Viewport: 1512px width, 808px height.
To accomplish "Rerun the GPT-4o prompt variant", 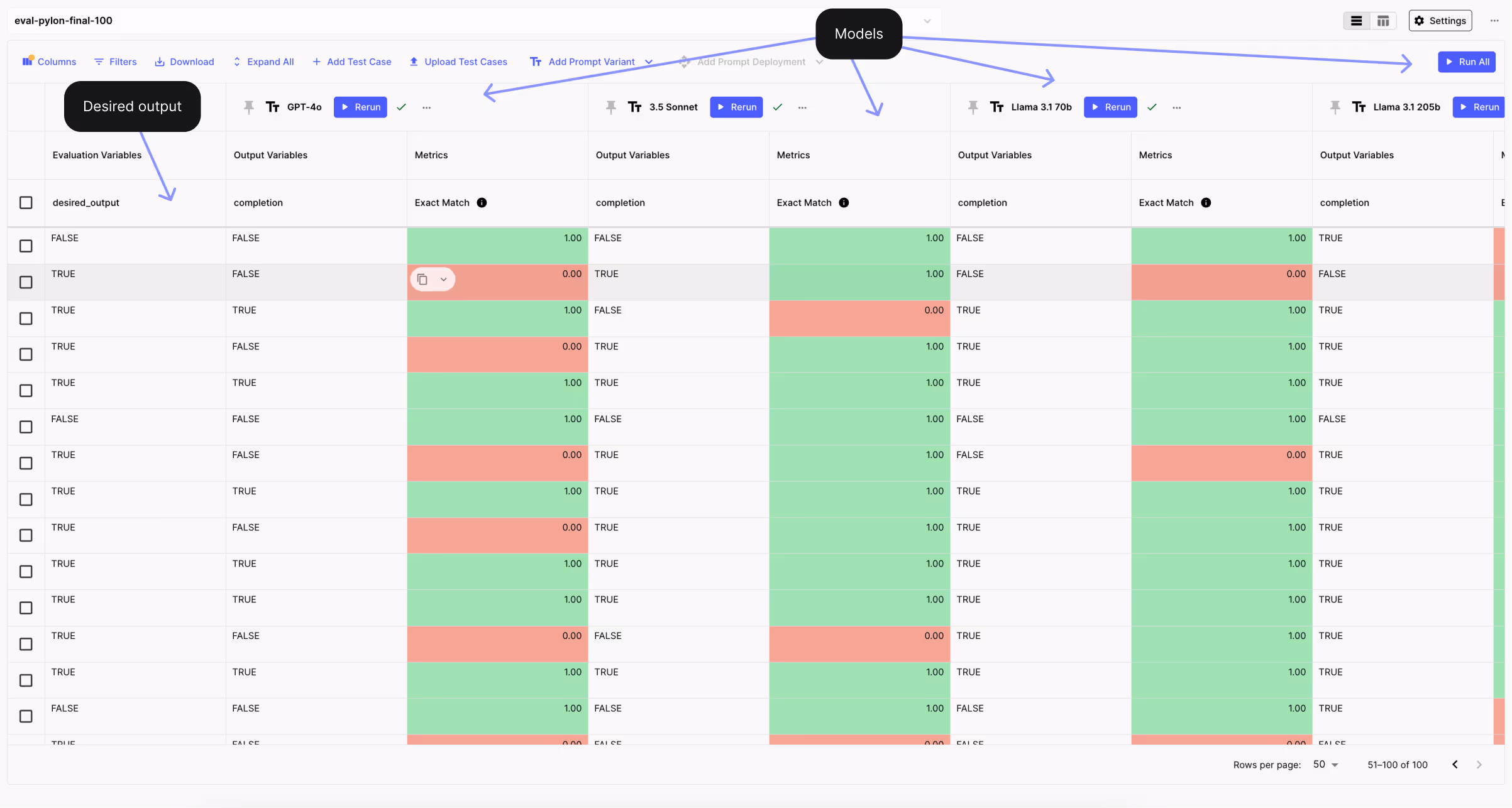I will [x=360, y=107].
